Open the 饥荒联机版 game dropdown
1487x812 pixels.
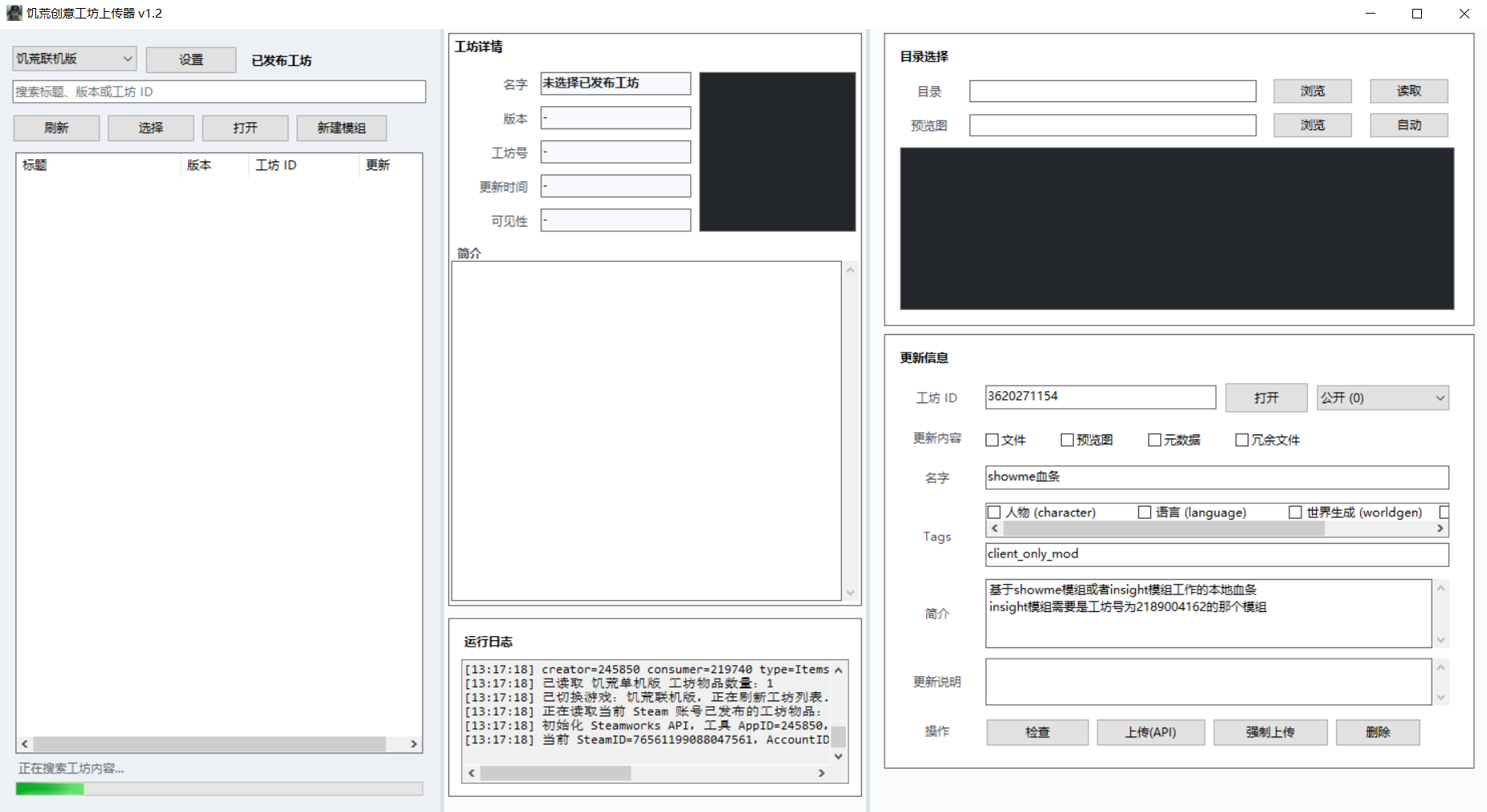pyautogui.click(x=74, y=59)
